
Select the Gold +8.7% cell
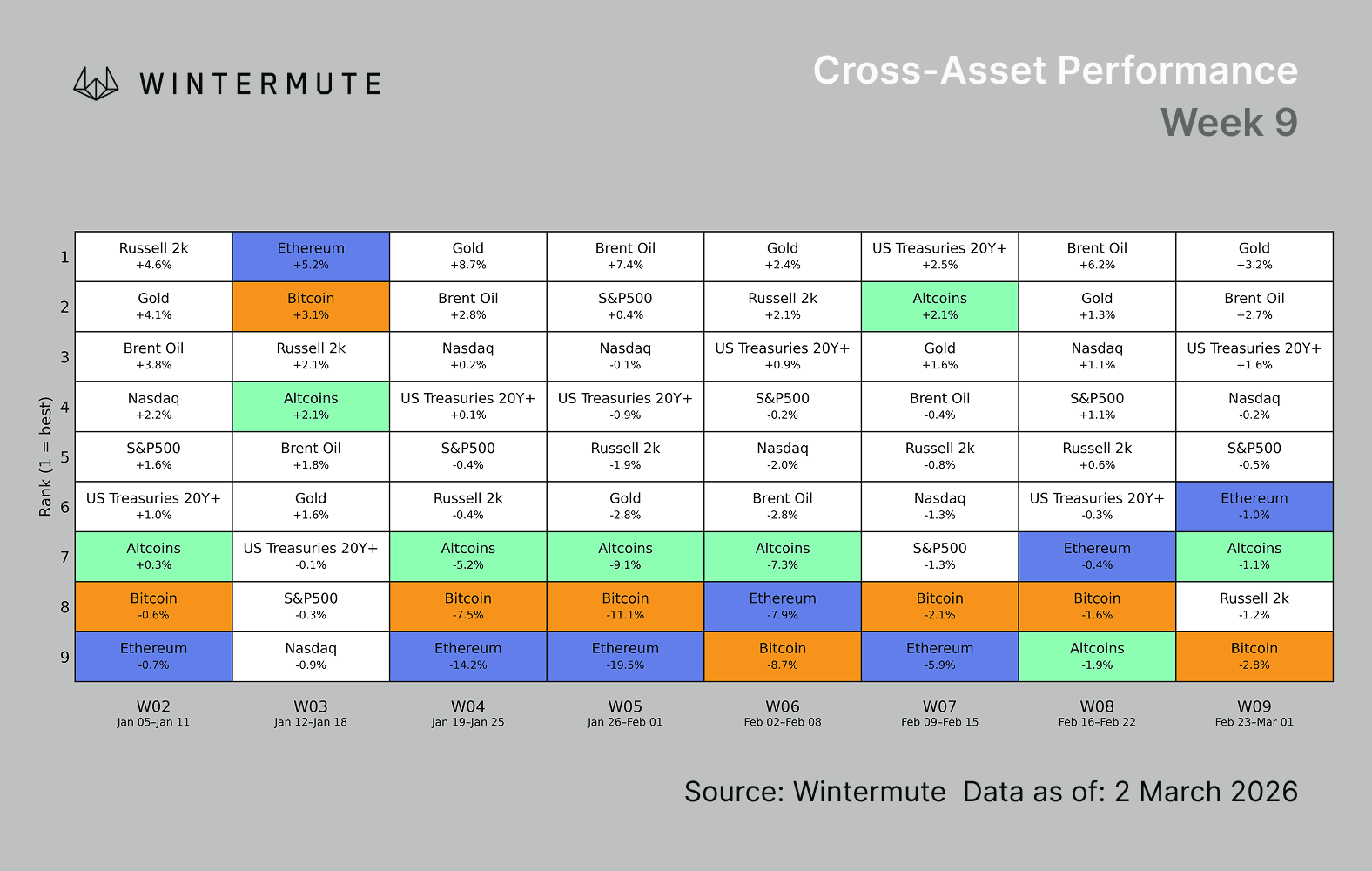[467, 256]
